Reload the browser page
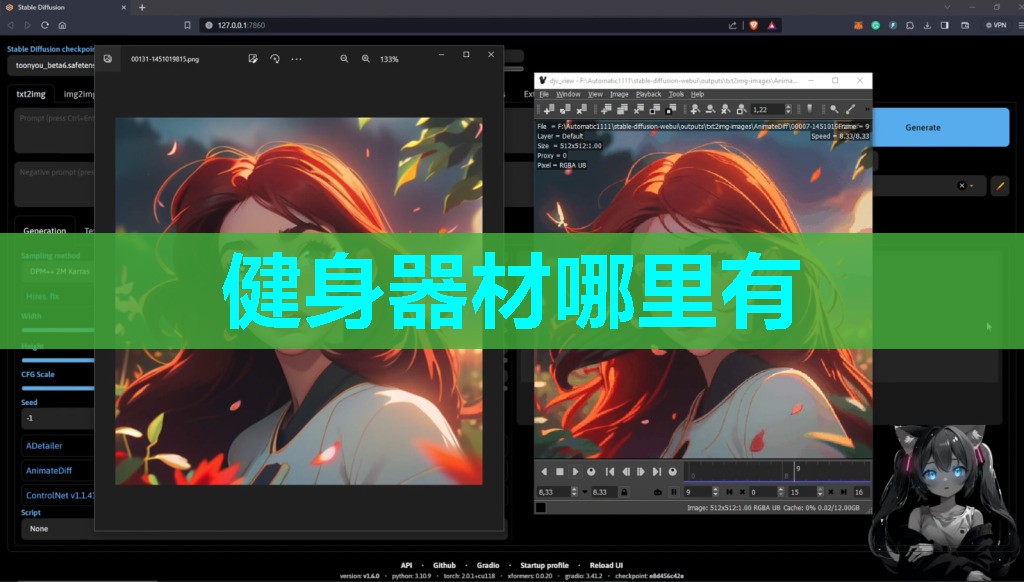The width and height of the screenshot is (1024, 582). (44, 25)
